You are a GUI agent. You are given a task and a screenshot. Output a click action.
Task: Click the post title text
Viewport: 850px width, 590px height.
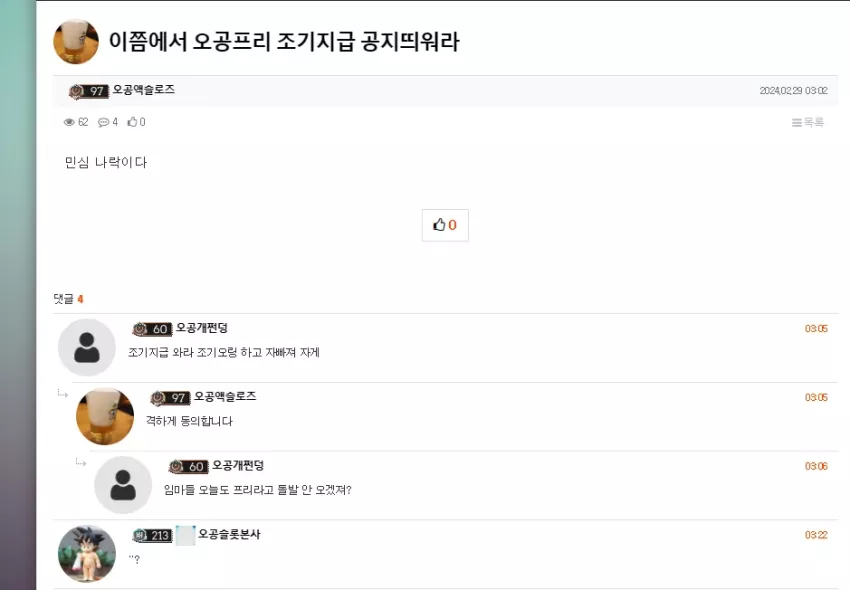click(284, 42)
